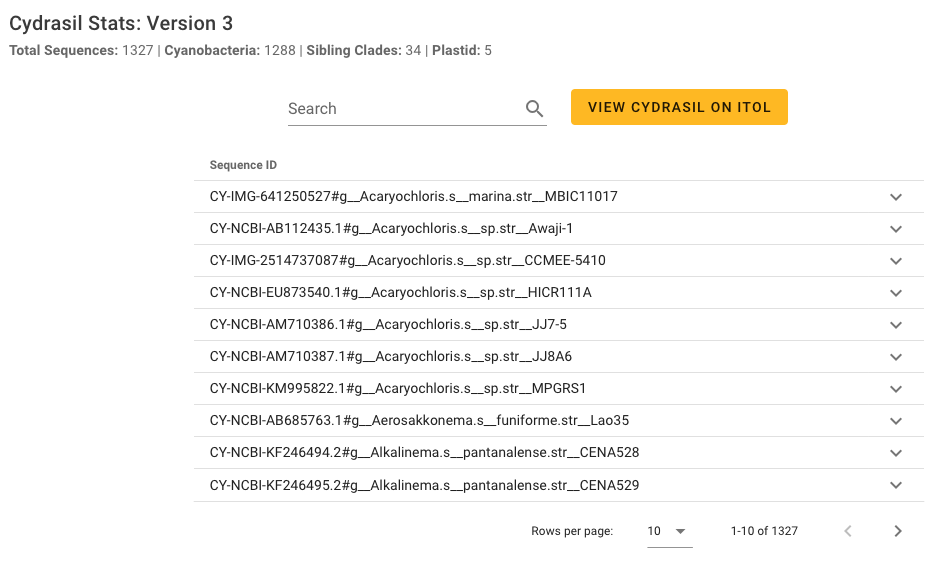
Task: Open View Cydrasil on iTOL button
Action: 679,107
